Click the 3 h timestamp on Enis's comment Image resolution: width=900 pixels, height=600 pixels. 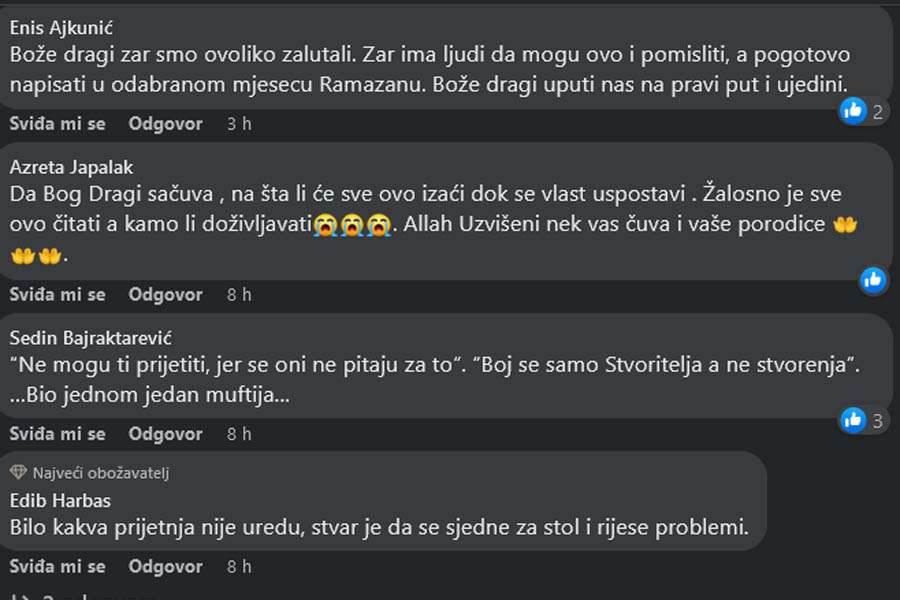[x=239, y=123]
